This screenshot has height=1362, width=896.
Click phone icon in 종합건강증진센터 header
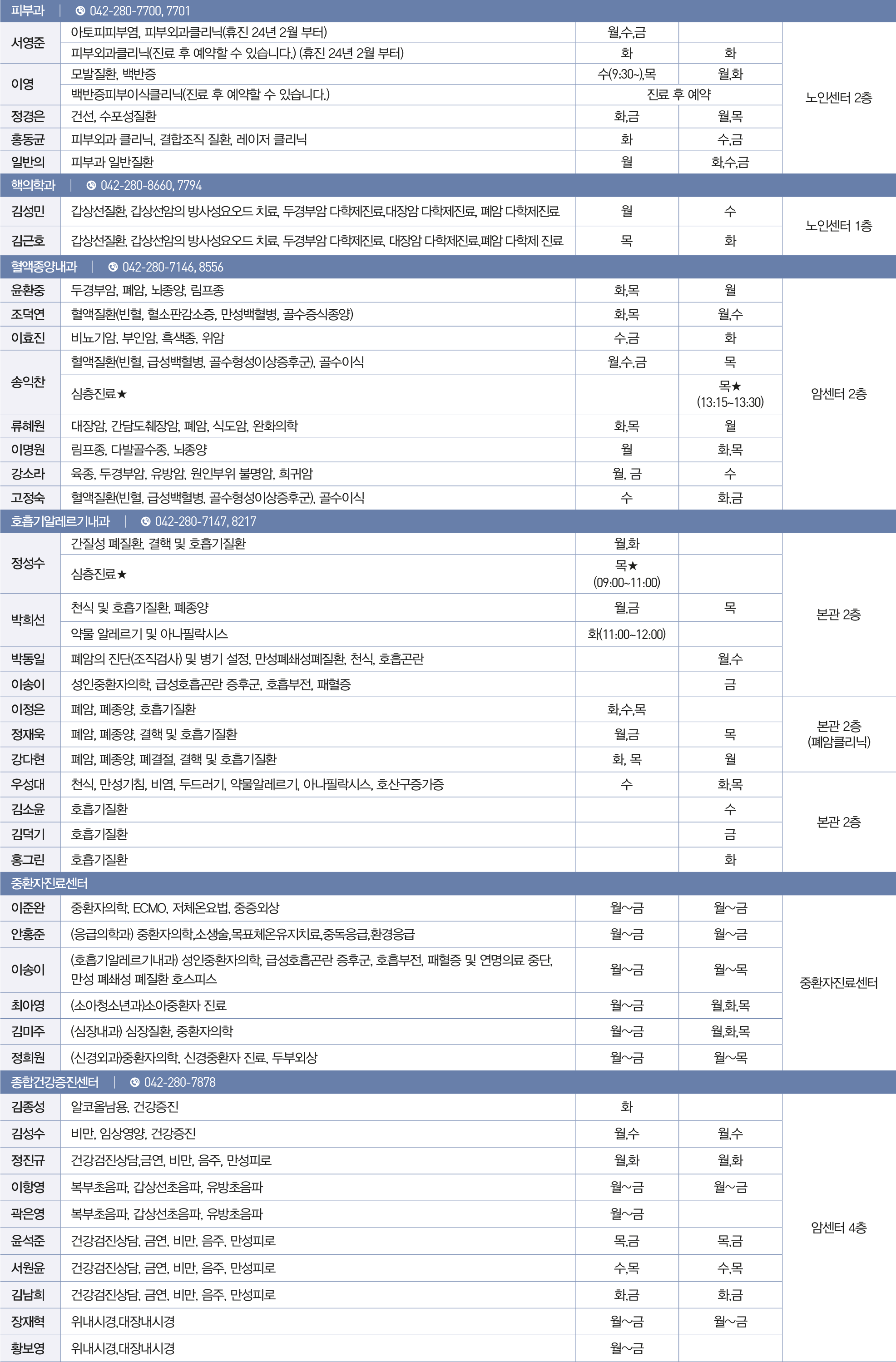(x=134, y=1082)
